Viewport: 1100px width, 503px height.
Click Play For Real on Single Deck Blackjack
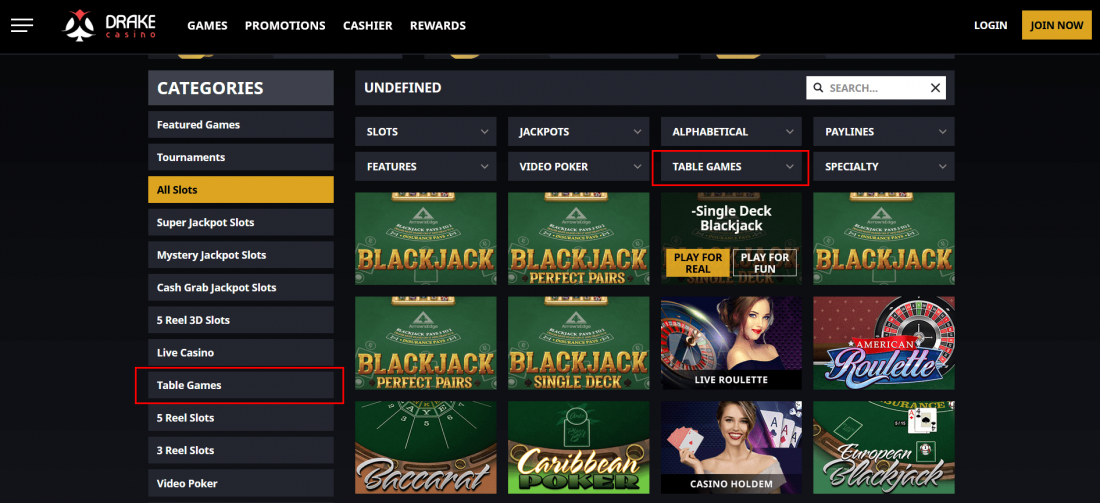pos(697,262)
